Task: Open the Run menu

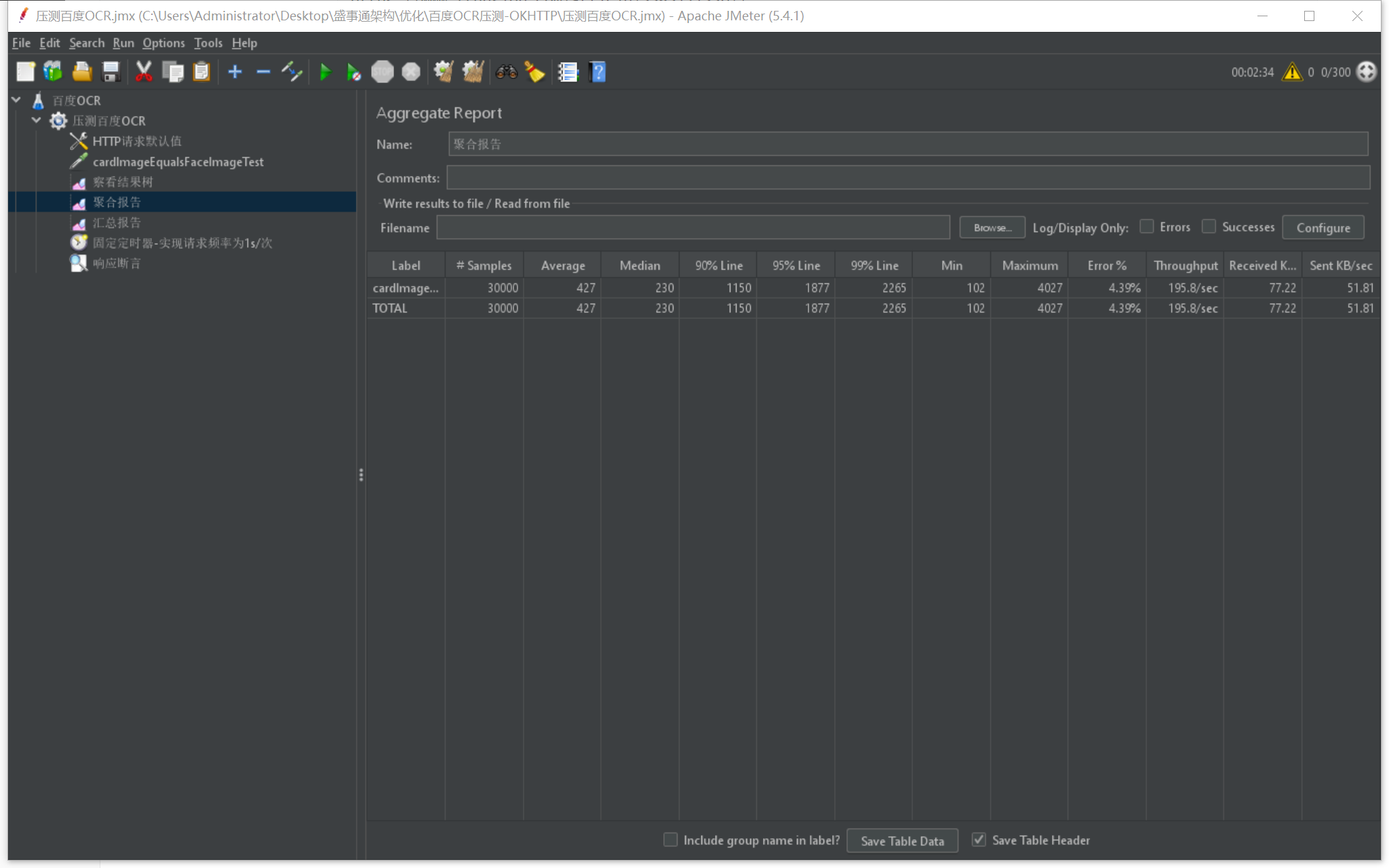Action: (x=123, y=43)
